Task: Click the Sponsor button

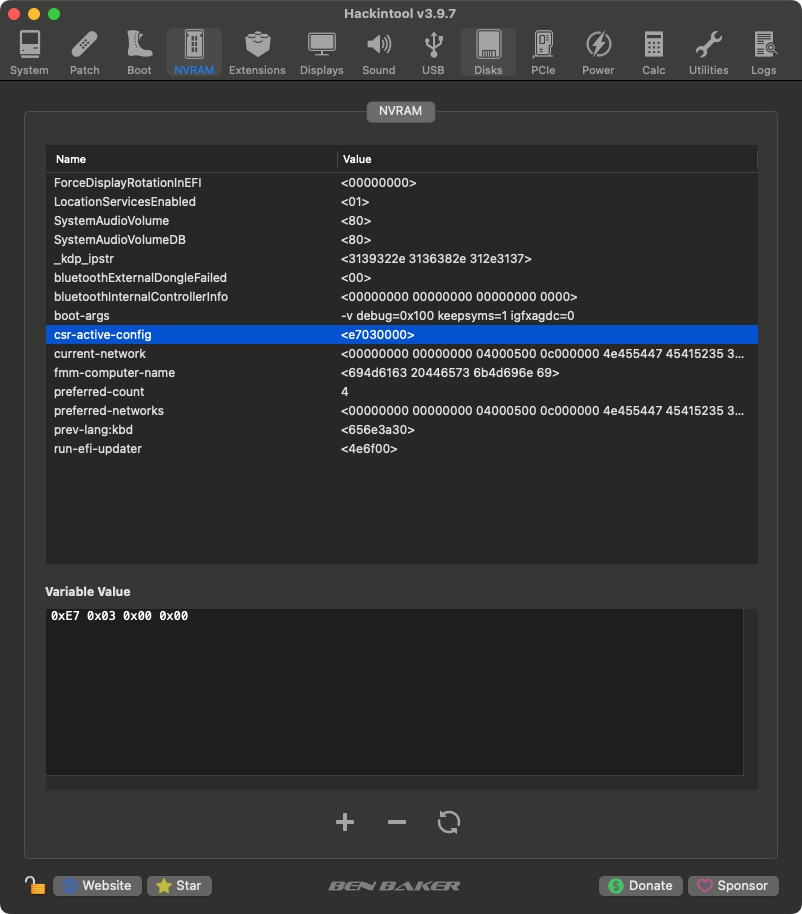Action: pos(733,885)
